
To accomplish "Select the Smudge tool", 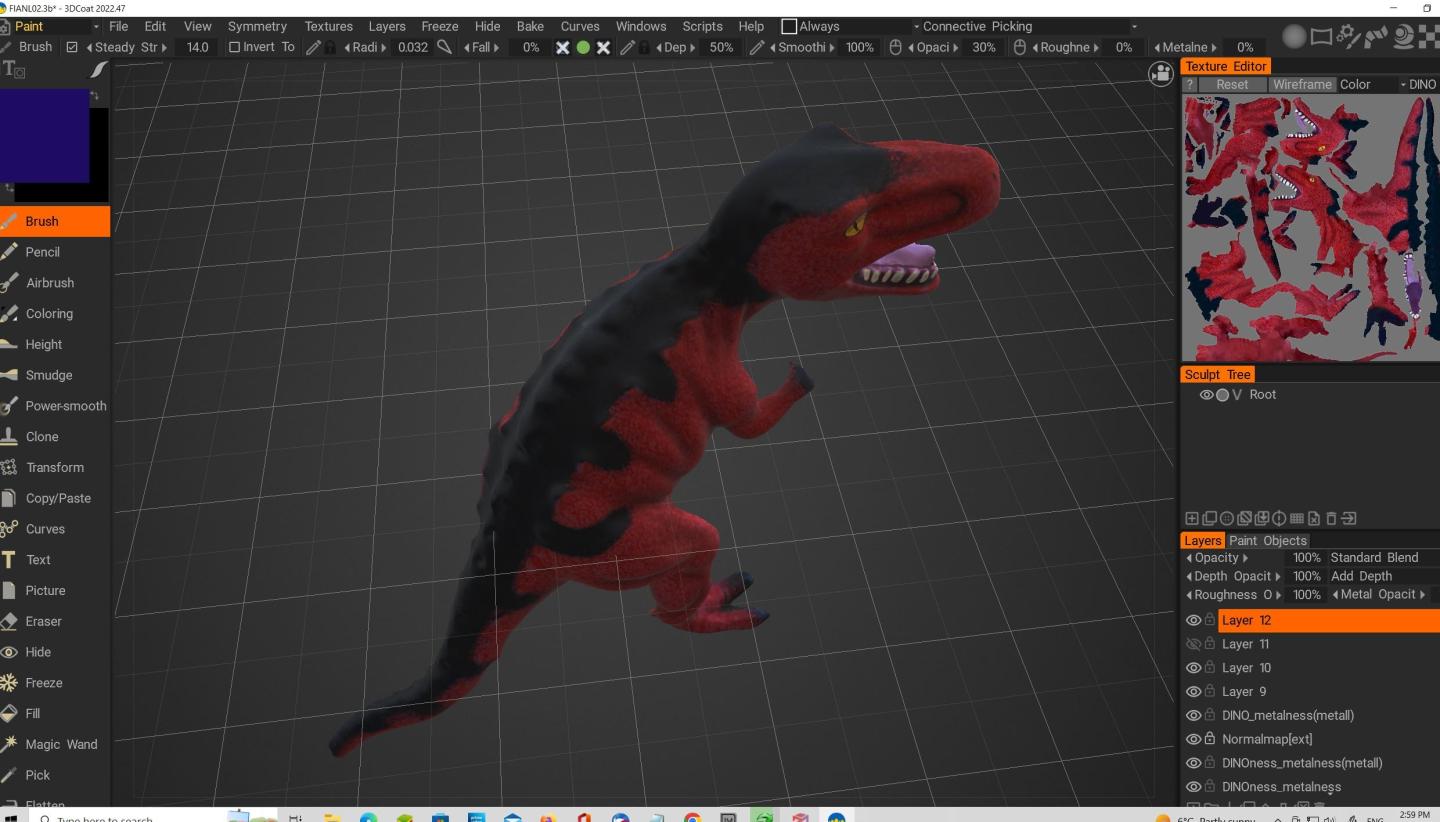I will tap(54, 375).
